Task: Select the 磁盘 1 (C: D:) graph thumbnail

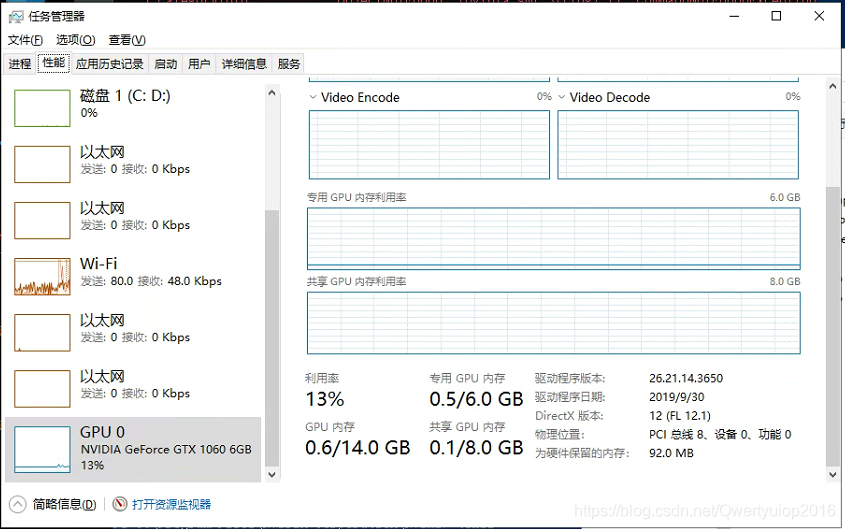Action: tap(42, 108)
